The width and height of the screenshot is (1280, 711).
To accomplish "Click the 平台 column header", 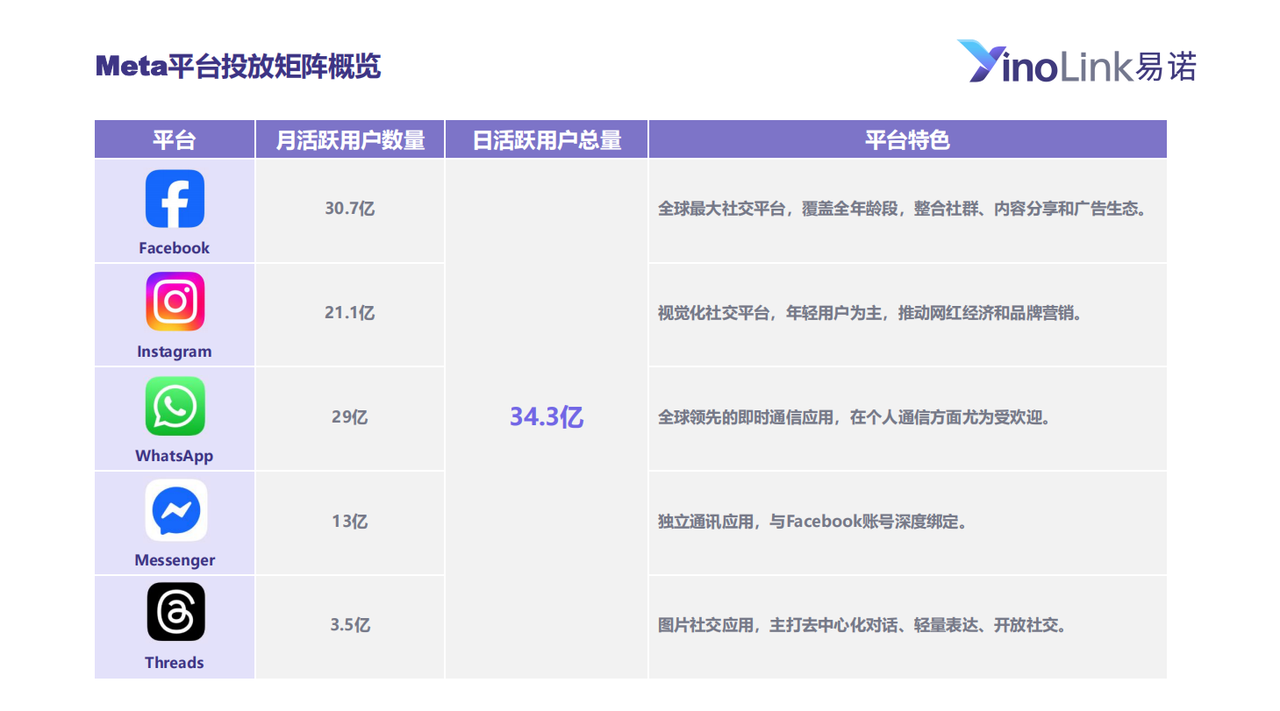I will coord(174,140).
